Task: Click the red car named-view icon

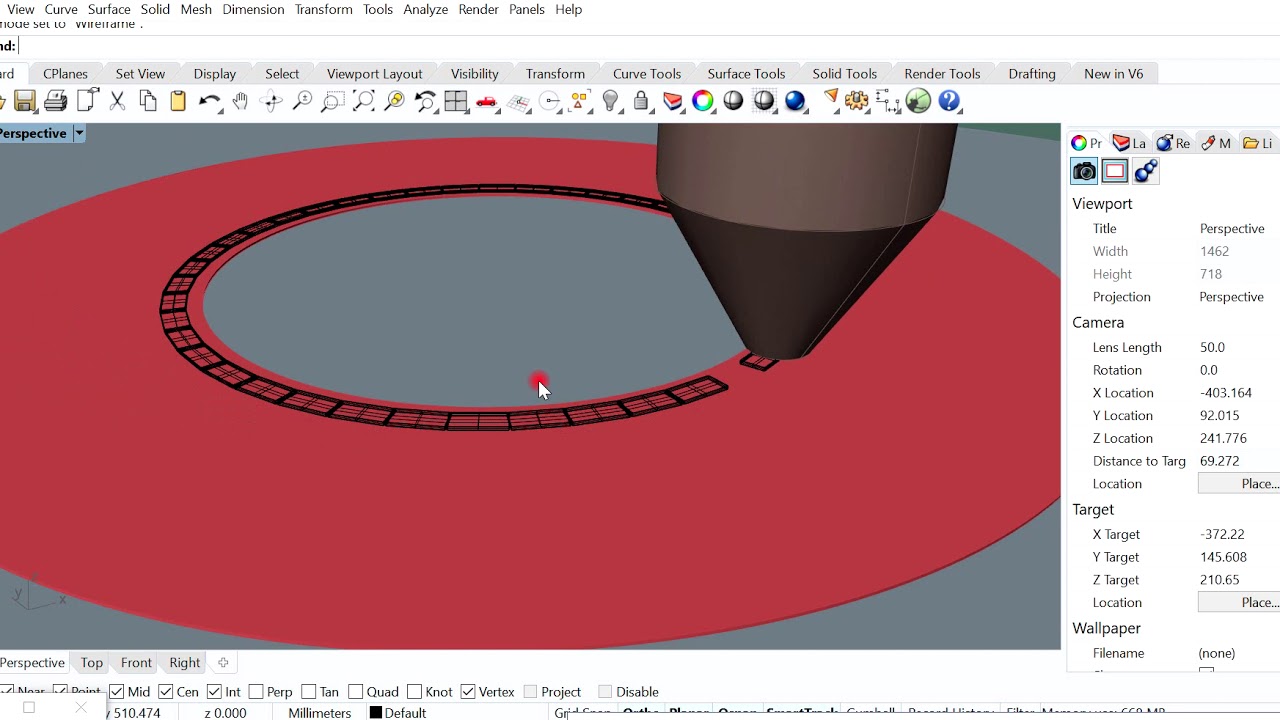Action: tap(487, 101)
